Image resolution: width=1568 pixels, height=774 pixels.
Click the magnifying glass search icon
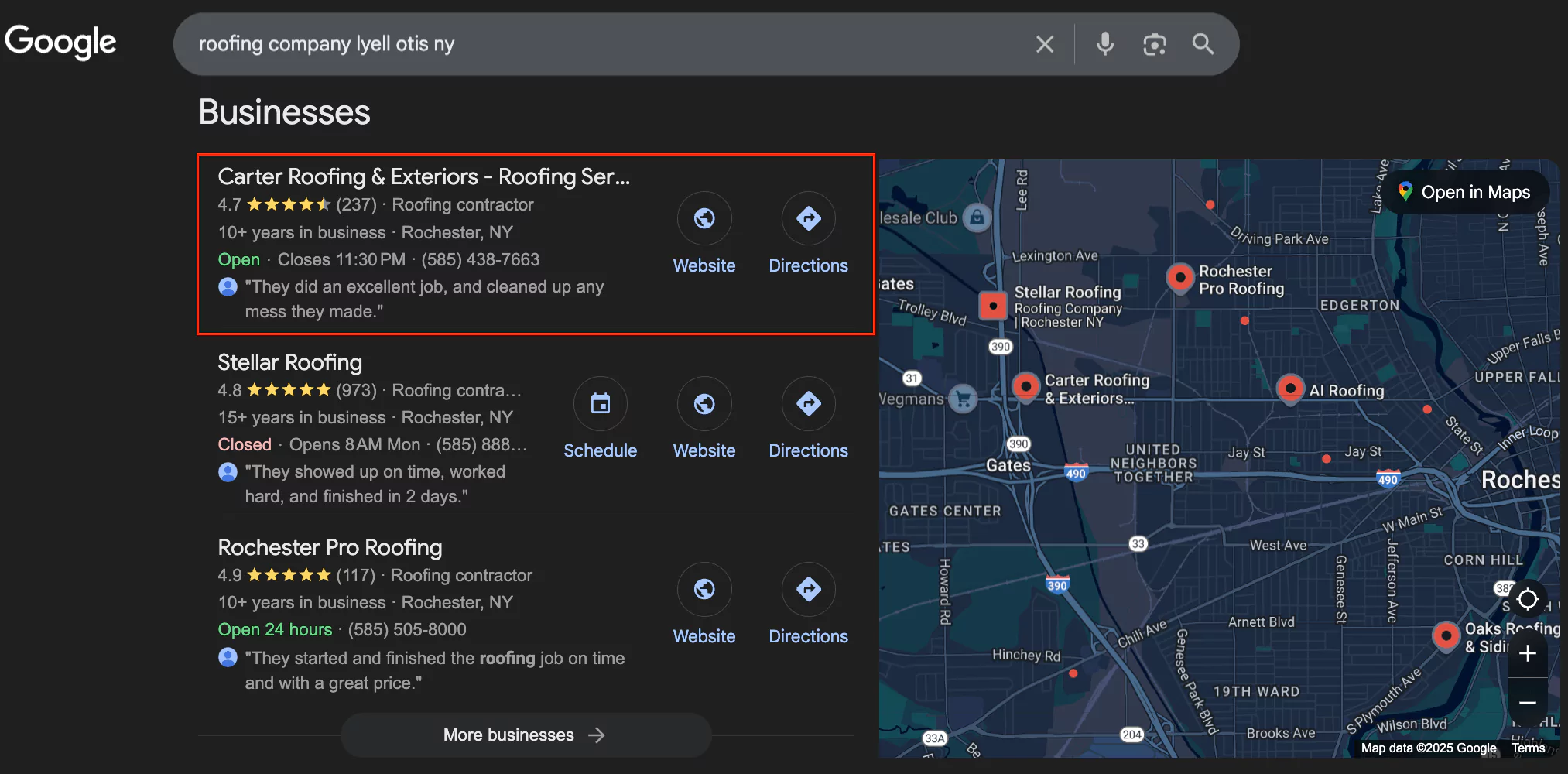click(1203, 44)
